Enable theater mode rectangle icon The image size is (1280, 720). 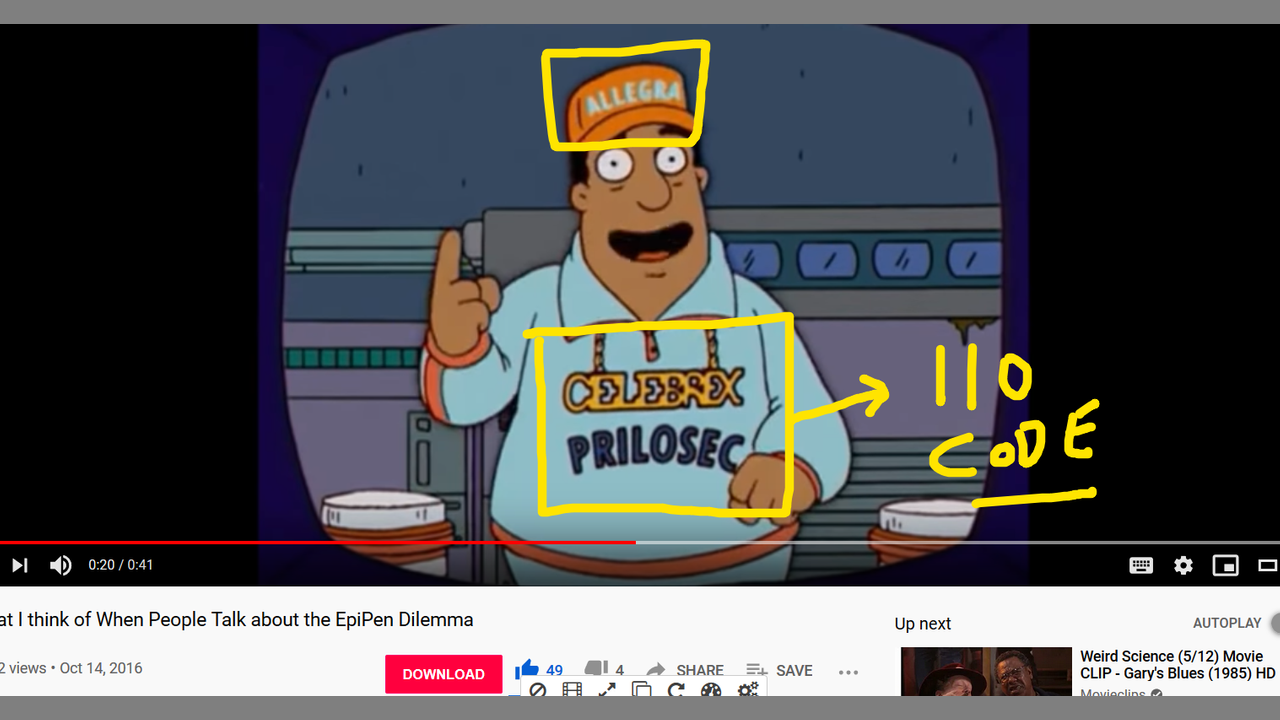click(1268, 565)
